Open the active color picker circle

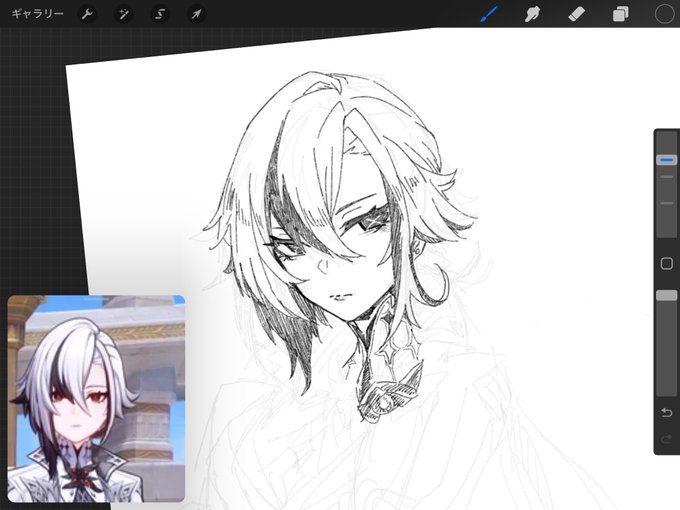(664, 14)
